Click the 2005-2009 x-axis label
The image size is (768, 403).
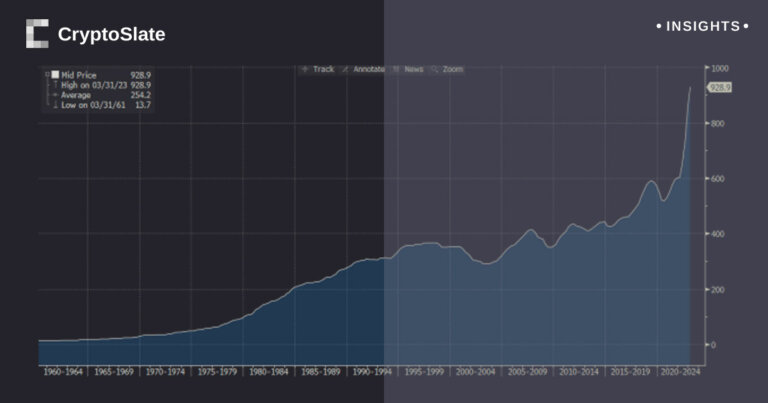coord(525,370)
